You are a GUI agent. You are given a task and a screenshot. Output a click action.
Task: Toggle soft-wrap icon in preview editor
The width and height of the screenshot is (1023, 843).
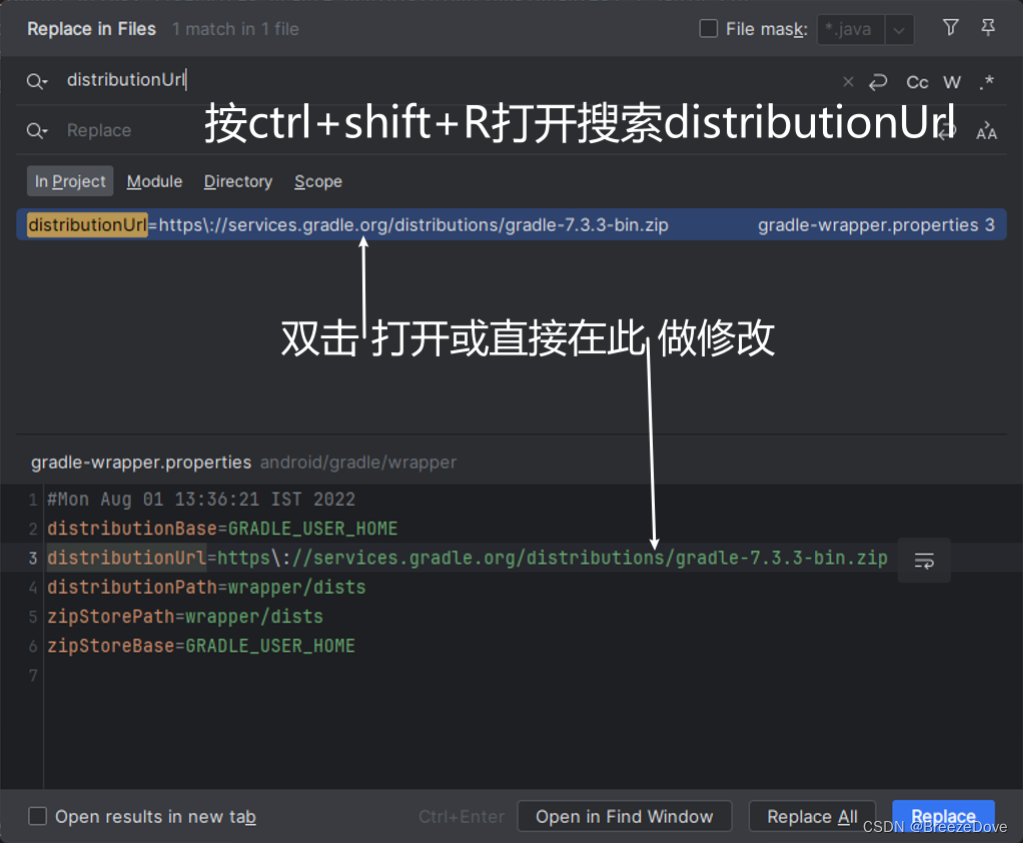click(924, 560)
